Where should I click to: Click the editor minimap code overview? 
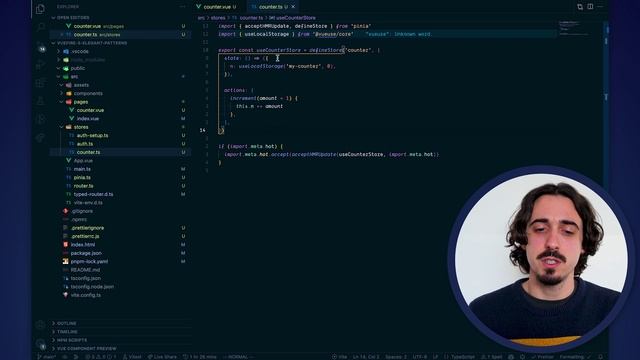pos(574,28)
